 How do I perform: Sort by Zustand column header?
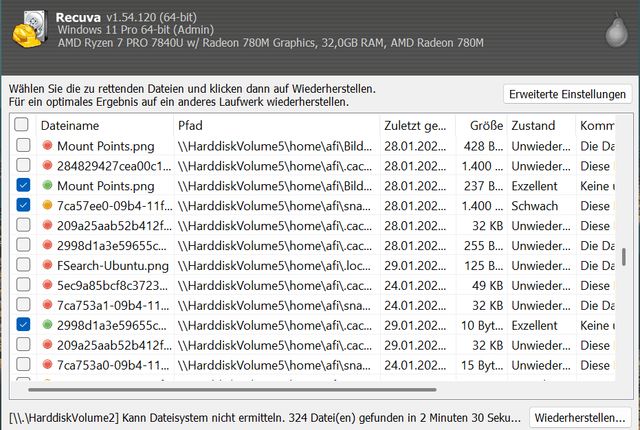coord(540,126)
